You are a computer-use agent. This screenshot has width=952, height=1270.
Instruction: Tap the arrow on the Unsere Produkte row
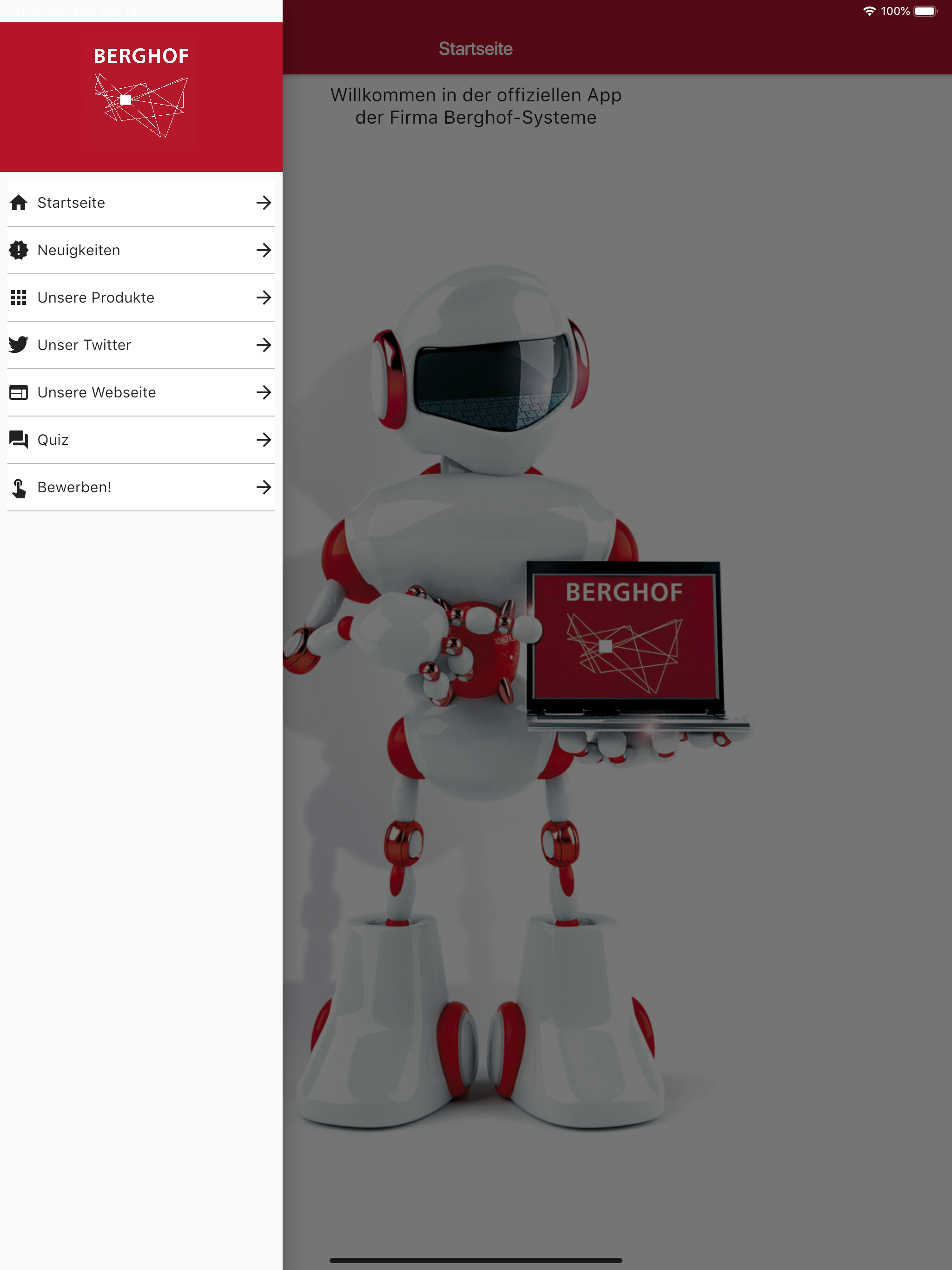pyautogui.click(x=264, y=298)
